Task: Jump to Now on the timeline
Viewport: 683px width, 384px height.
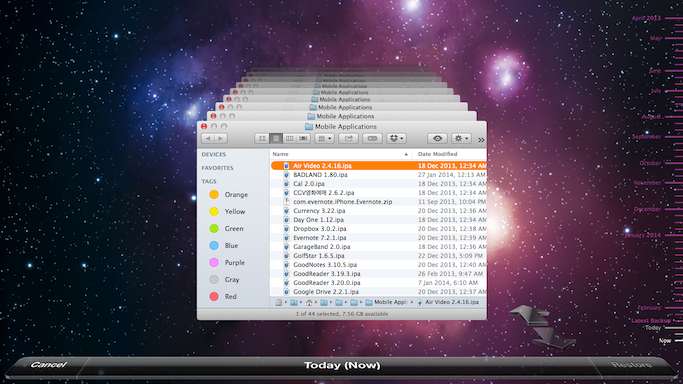Action: click(x=665, y=341)
